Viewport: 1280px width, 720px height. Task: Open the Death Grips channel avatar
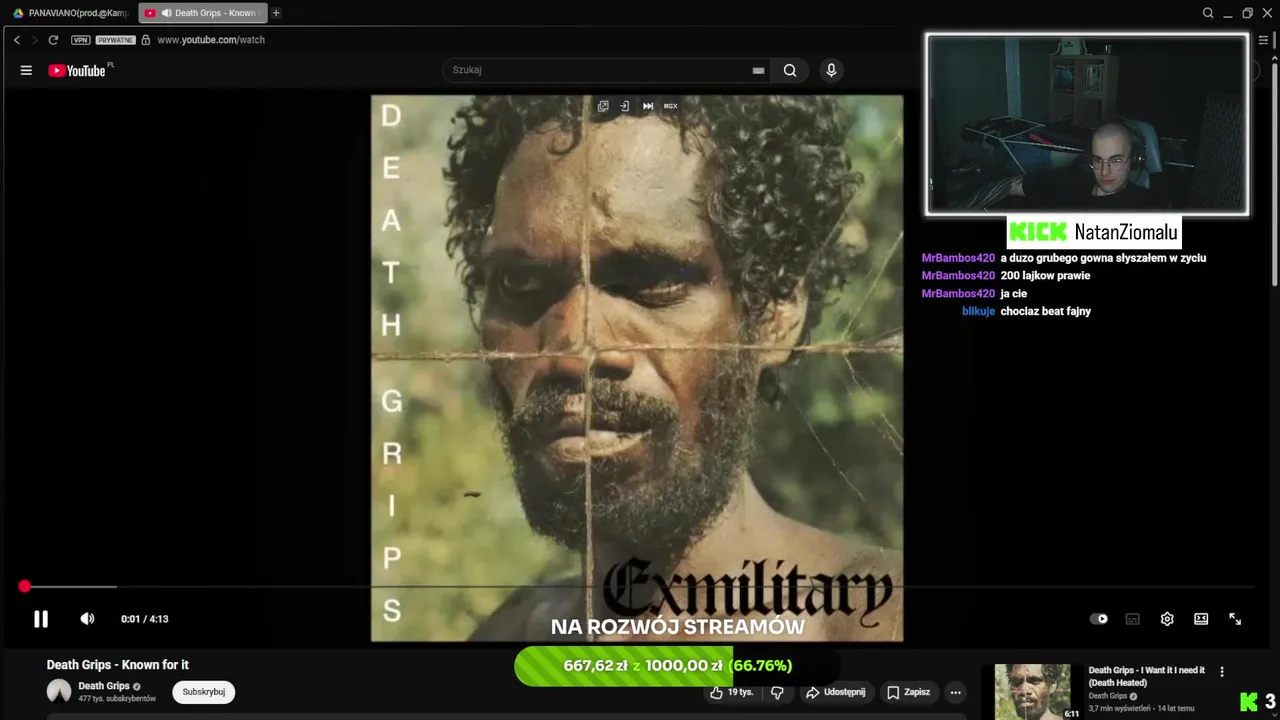pyautogui.click(x=59, y=691)
